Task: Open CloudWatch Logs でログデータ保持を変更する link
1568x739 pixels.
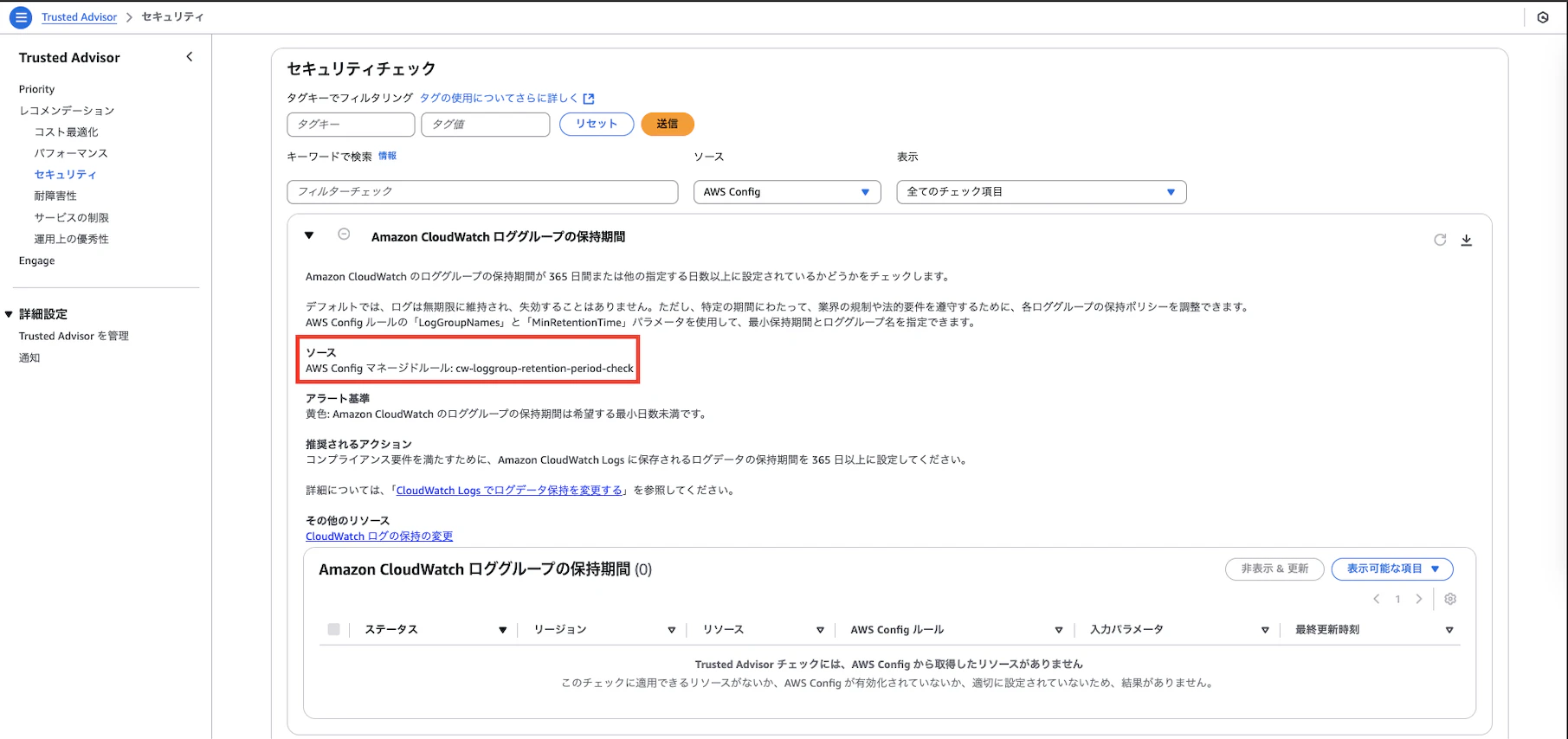Action: (509, 491)
